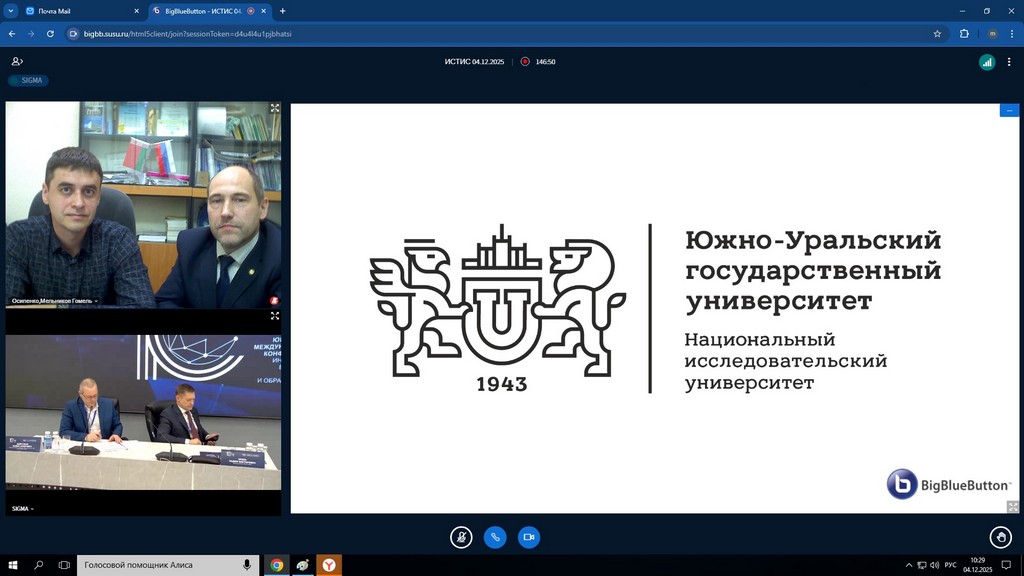1024x576 pixels.
Task: Make the SIGMA webcam video fullscreen
Action: [x=275, y=316]
